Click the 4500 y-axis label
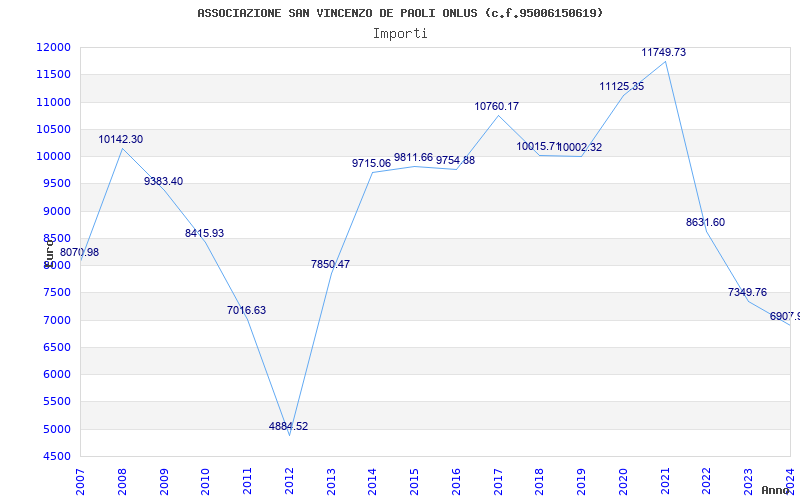This screenshot has width=800, height=500. point(56,456)
